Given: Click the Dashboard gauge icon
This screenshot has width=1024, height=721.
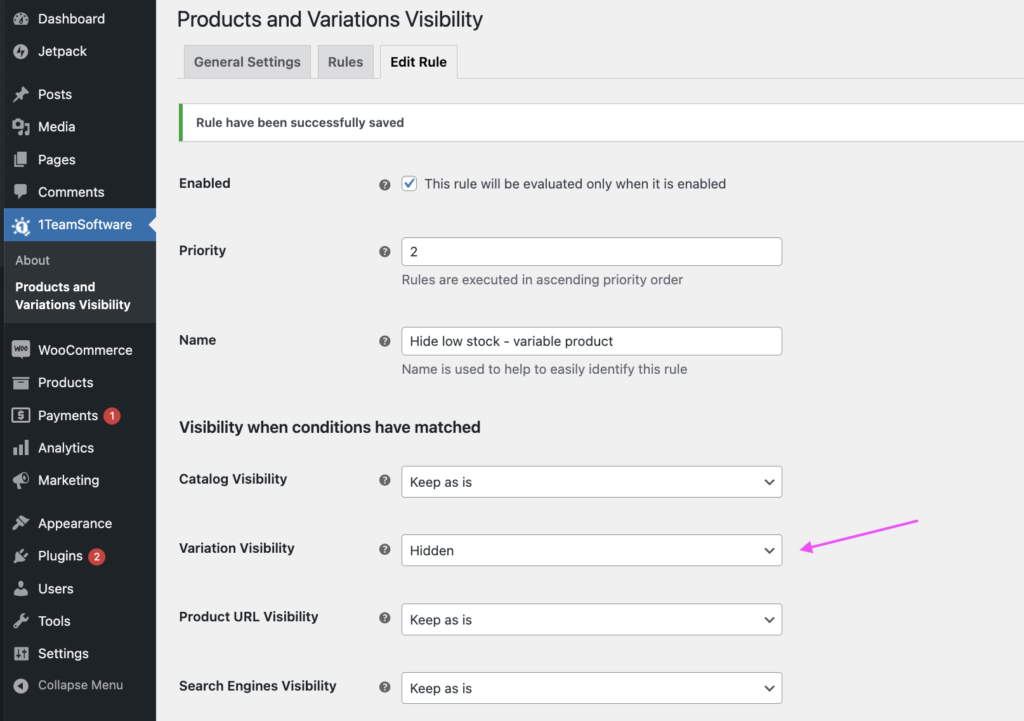Looking at the screenshot, I should 21,19.
